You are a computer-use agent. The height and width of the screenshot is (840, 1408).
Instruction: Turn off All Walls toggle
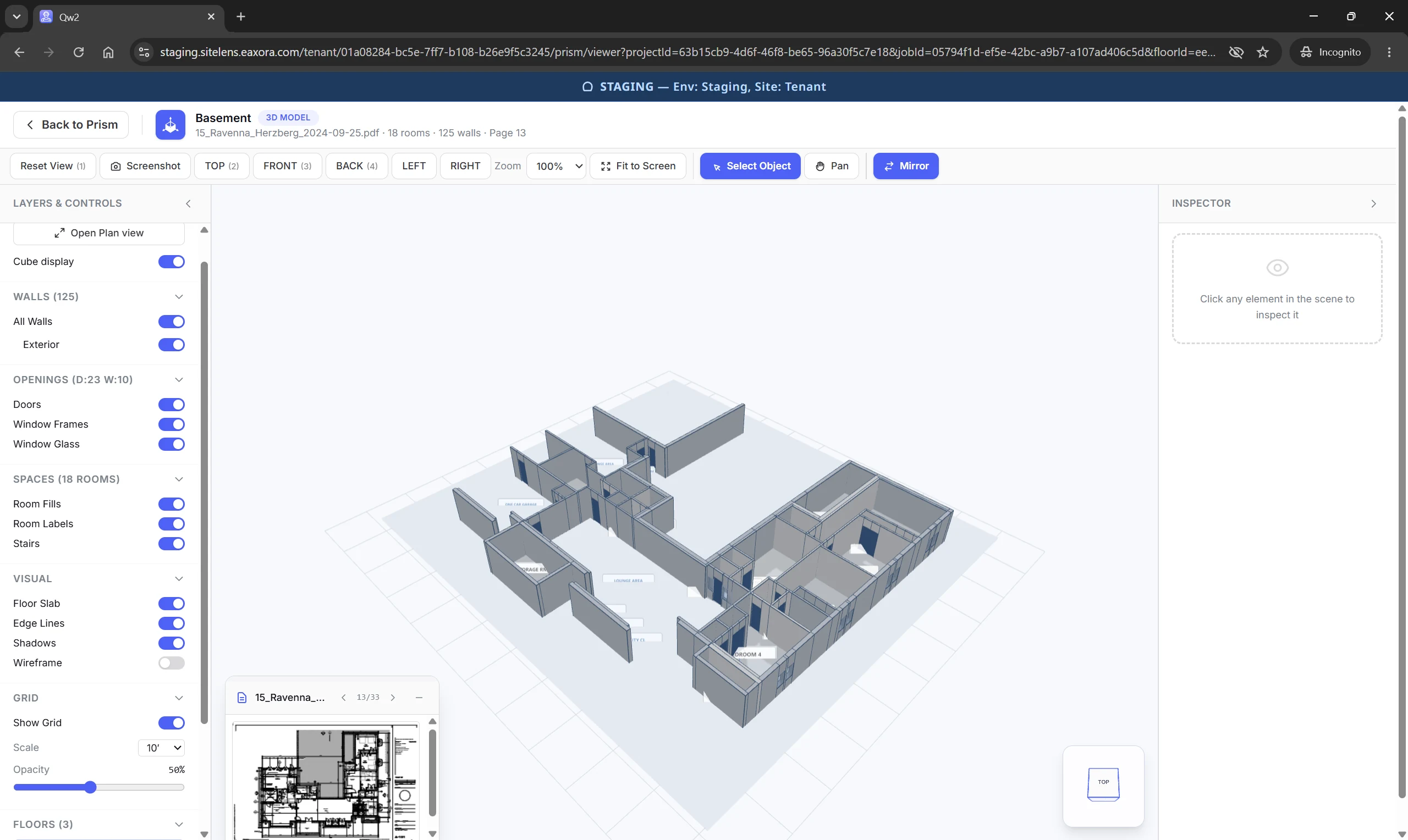click(x=172, y=322)
